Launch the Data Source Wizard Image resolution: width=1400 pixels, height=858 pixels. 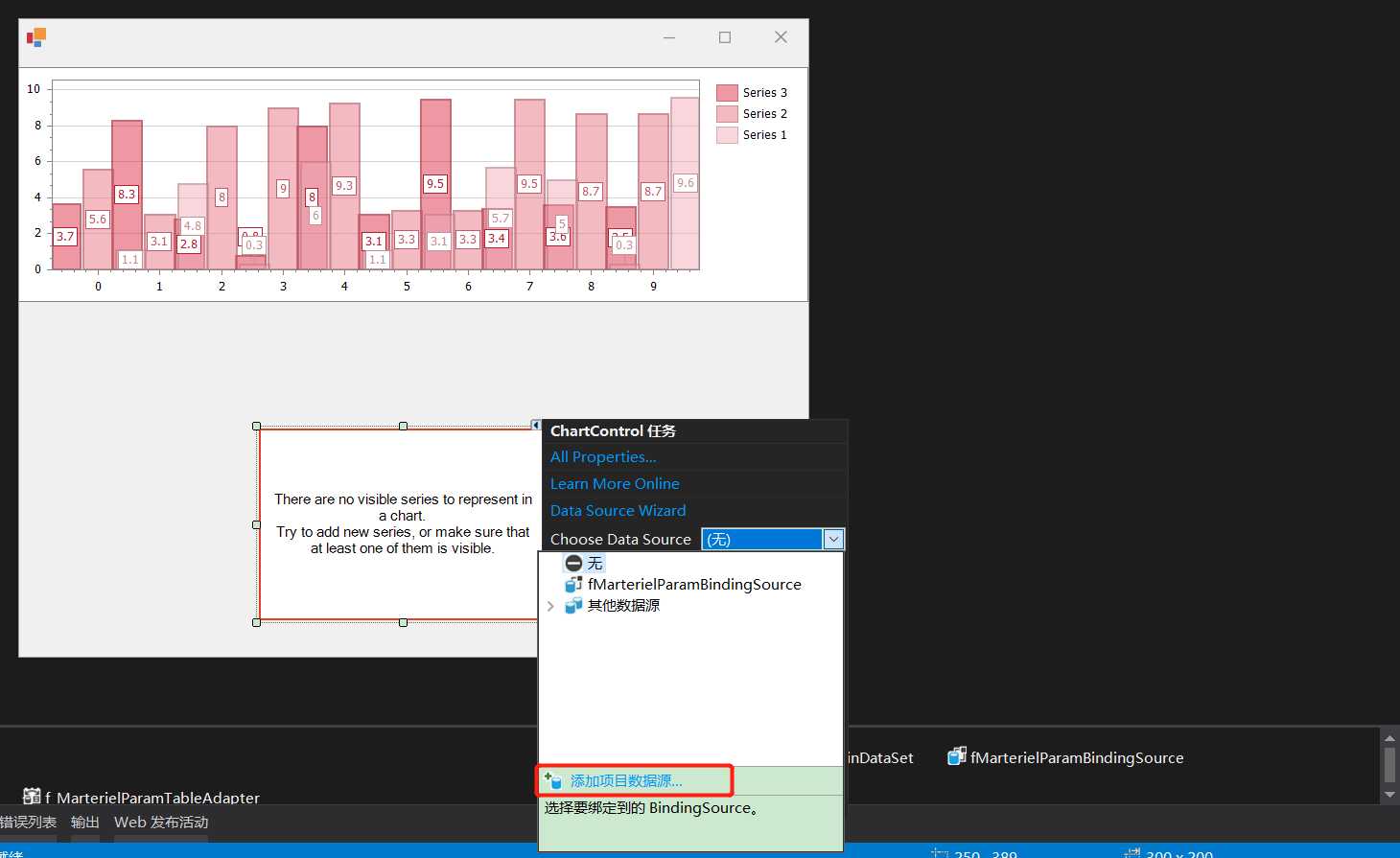pyautogui.click(x=618, y=511)
